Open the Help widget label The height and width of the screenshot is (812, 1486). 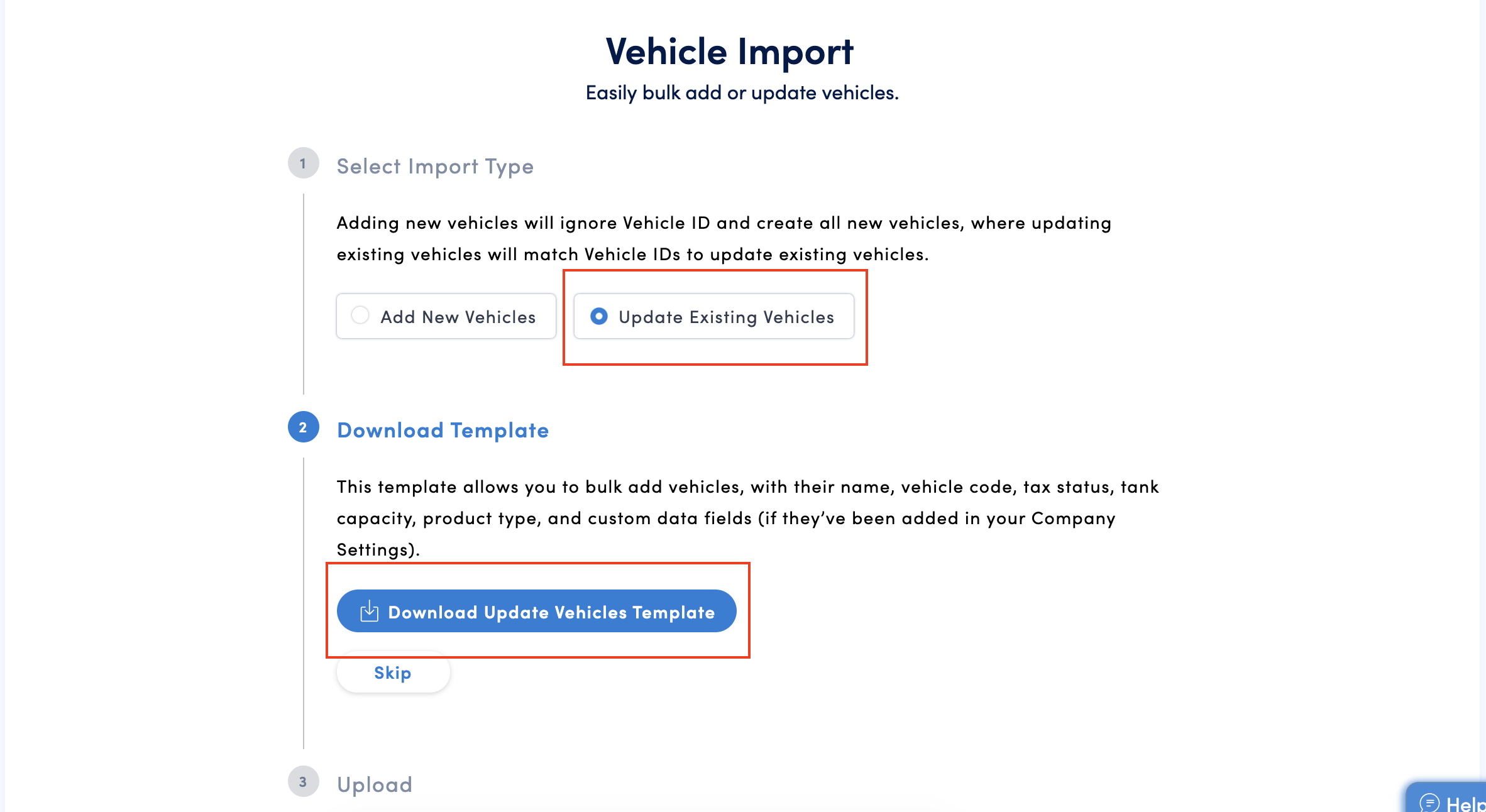[1465, 804]
